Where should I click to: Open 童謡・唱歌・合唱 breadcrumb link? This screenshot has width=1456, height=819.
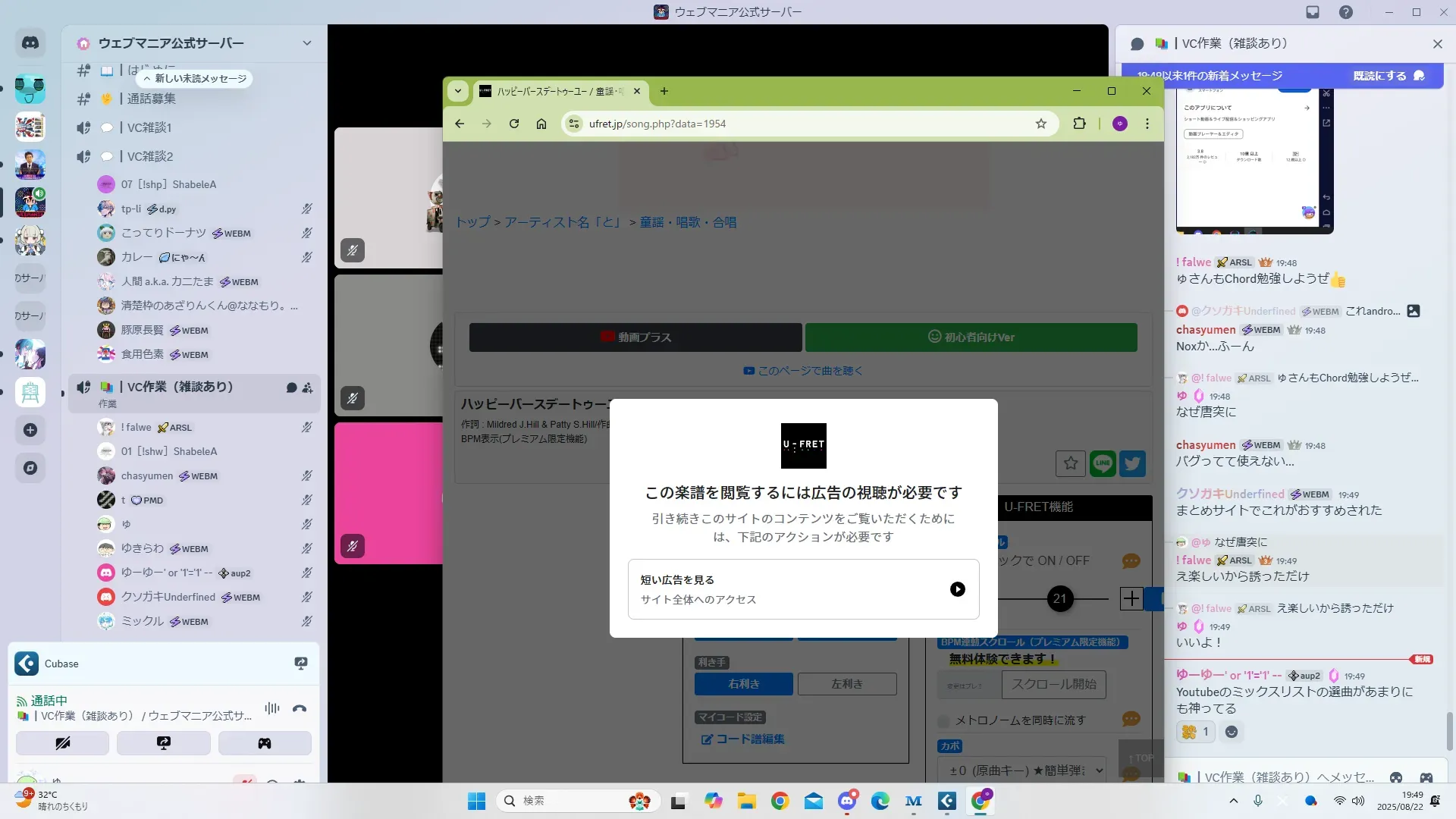point(688,222)
